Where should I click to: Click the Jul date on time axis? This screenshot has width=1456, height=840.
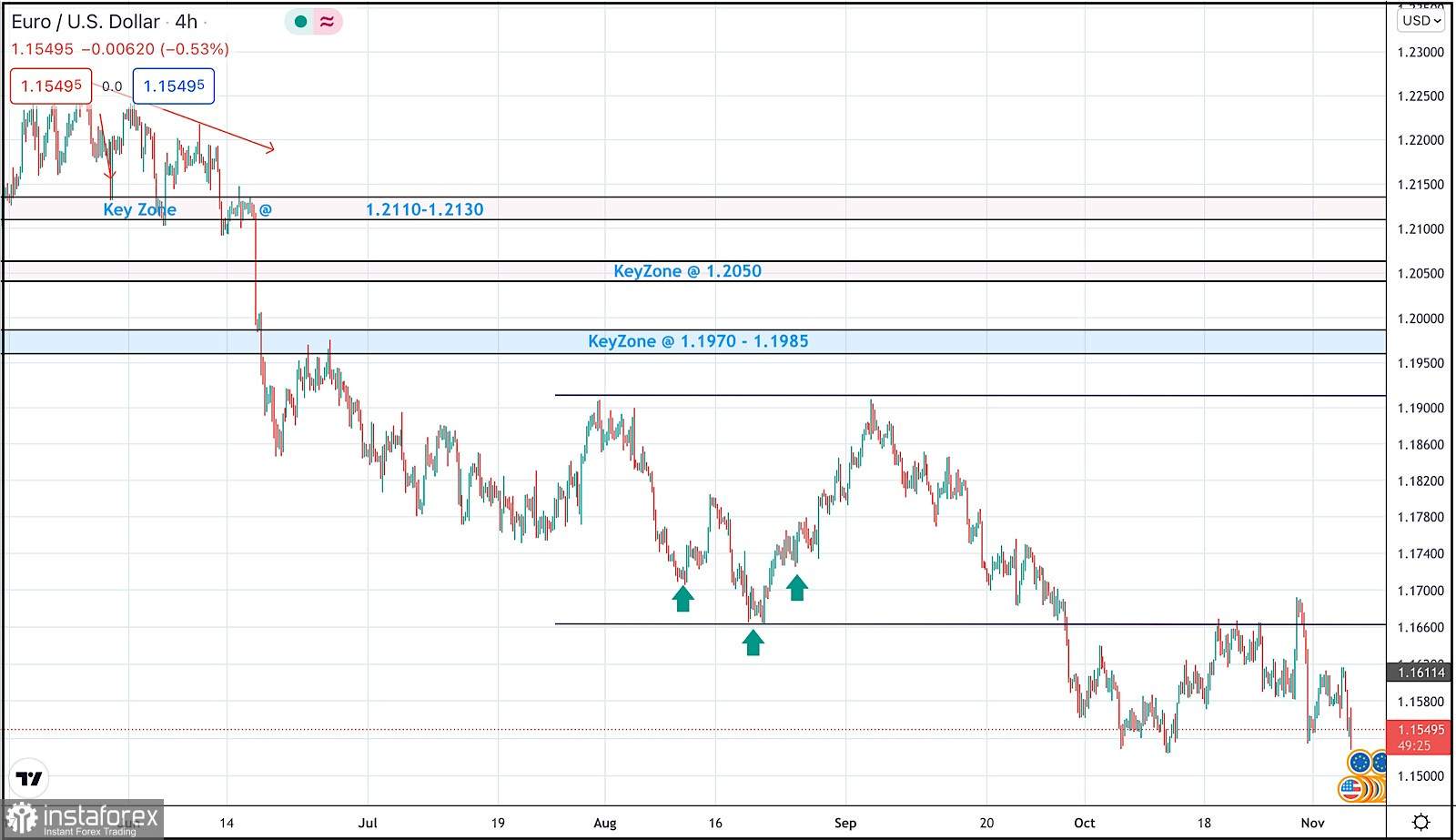click(368, 823)
